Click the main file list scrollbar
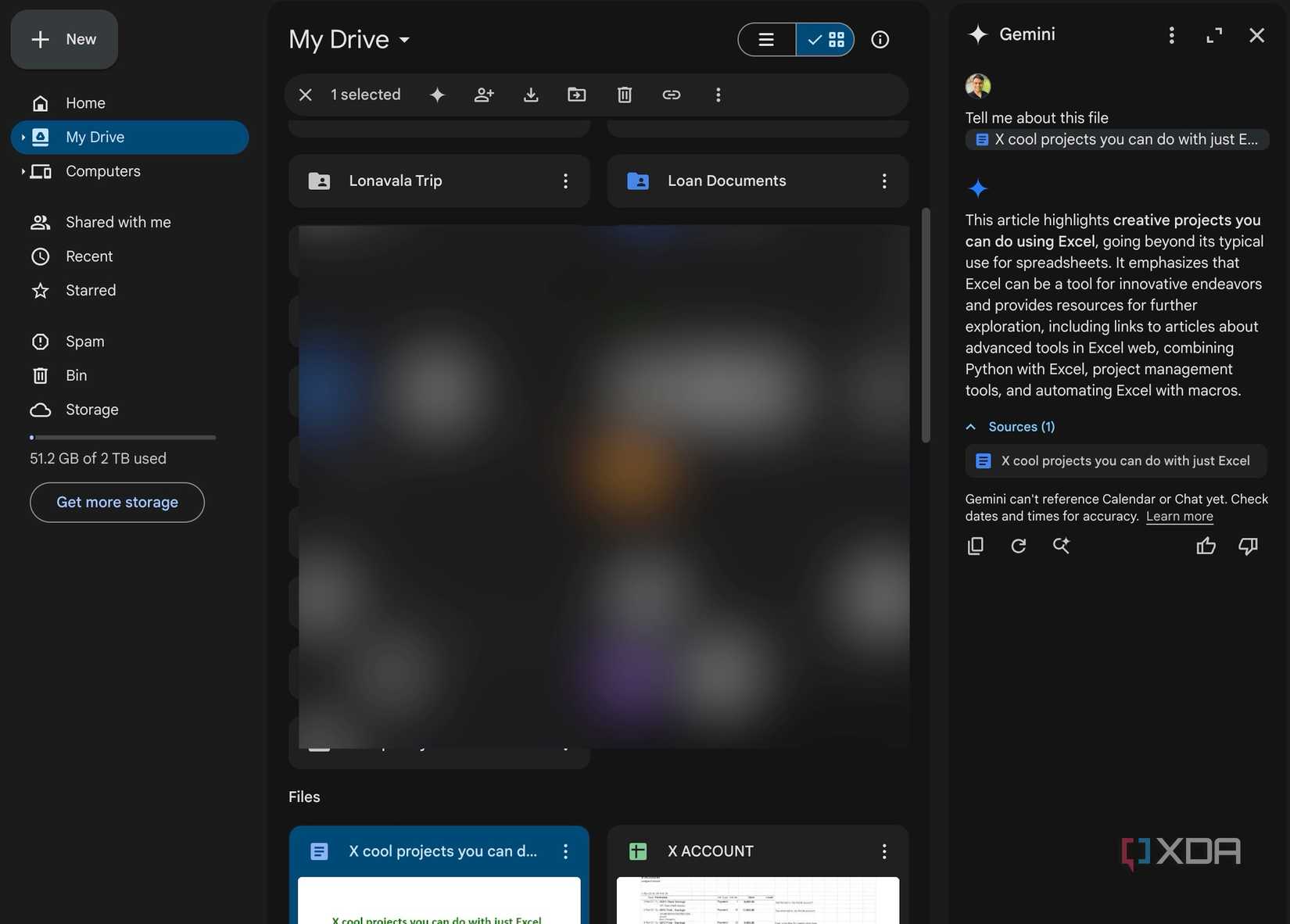The image size is (1290, 924). click(926, 325)
